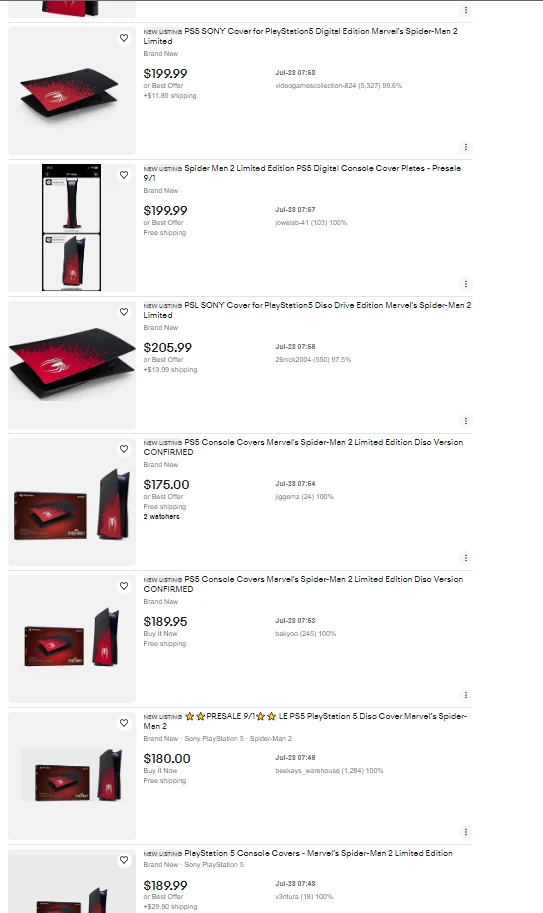Open title link PS5 SONY Cover Digital Edition
The height and width of the screenshot is (913, 543).
click(300, 36)
